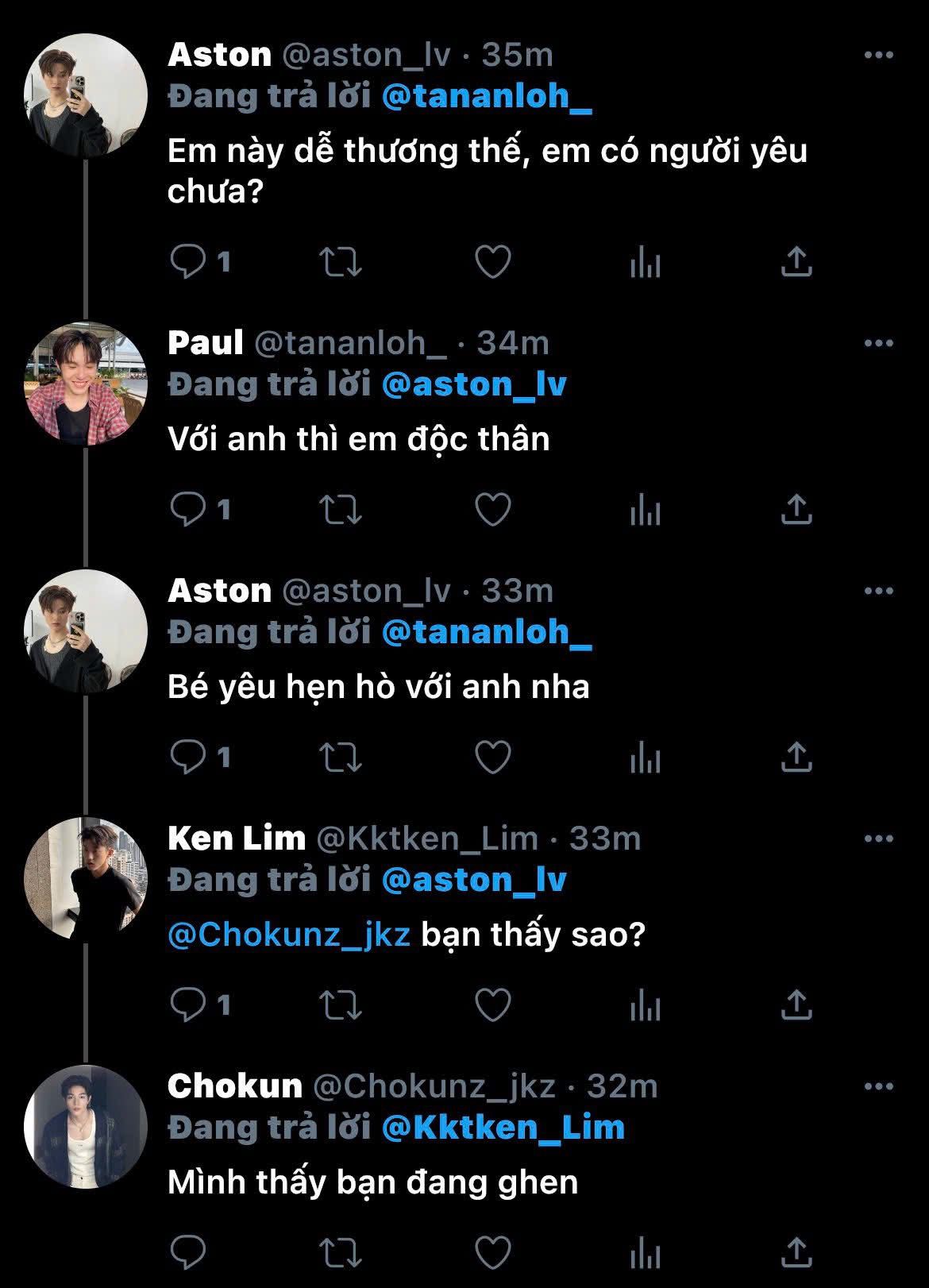Like Chokun's "Mình thấy bạn đang ghen" tweet

coord(492,1253)
